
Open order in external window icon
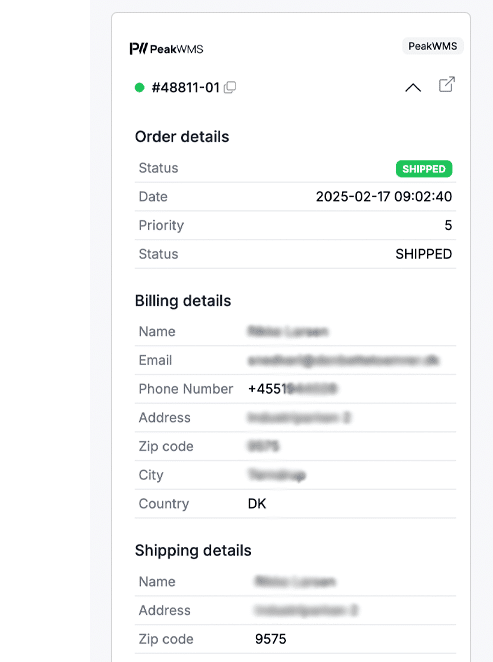447,84
